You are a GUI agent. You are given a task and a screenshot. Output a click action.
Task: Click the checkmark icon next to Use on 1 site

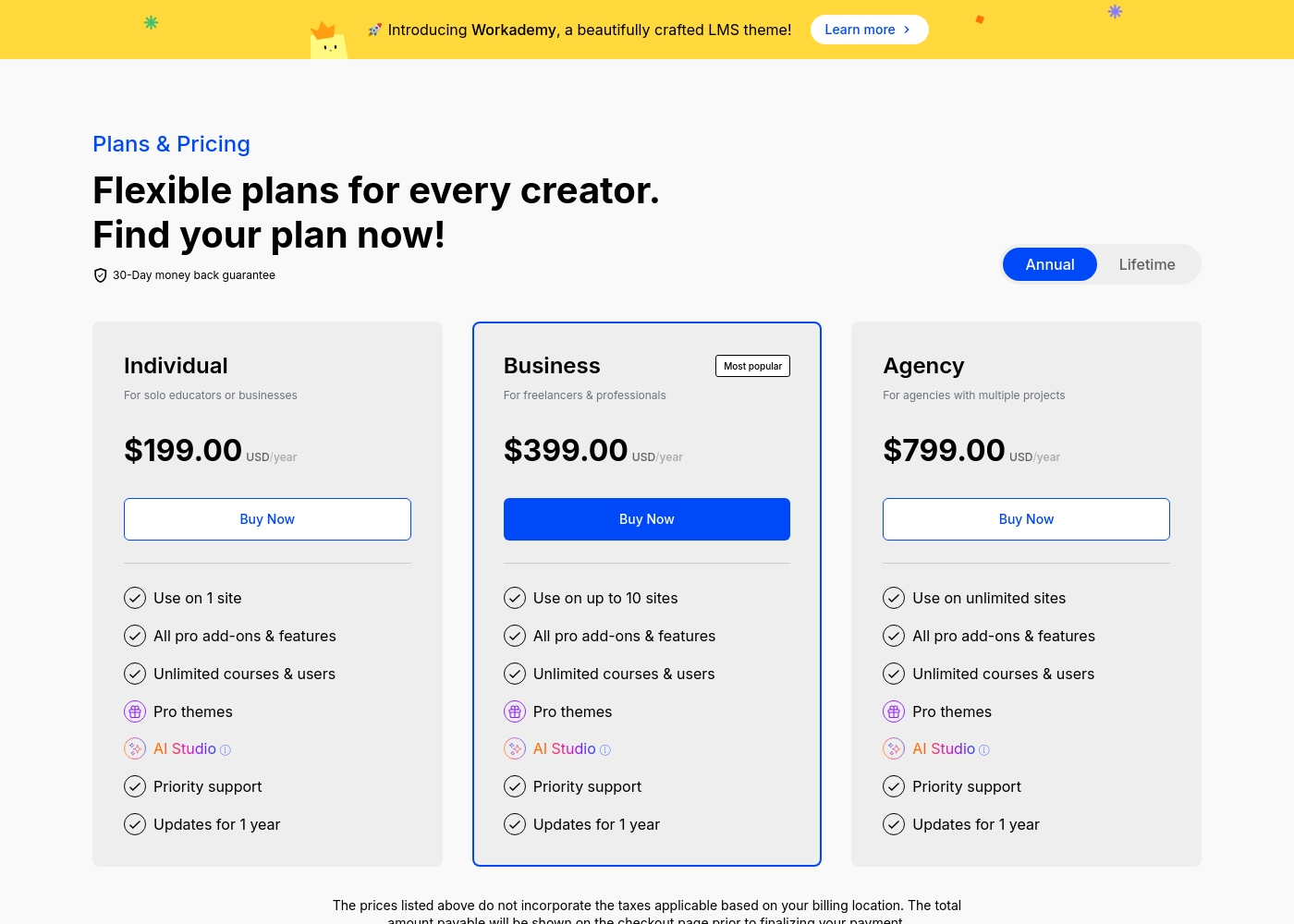[135, 598]
